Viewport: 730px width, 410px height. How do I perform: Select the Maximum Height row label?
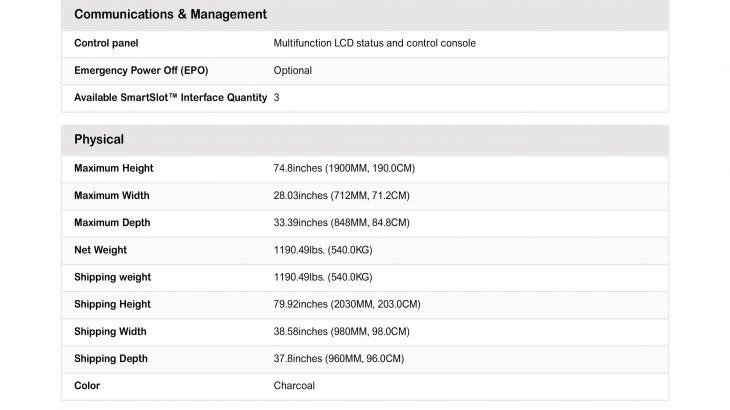[x=114, y=168]
